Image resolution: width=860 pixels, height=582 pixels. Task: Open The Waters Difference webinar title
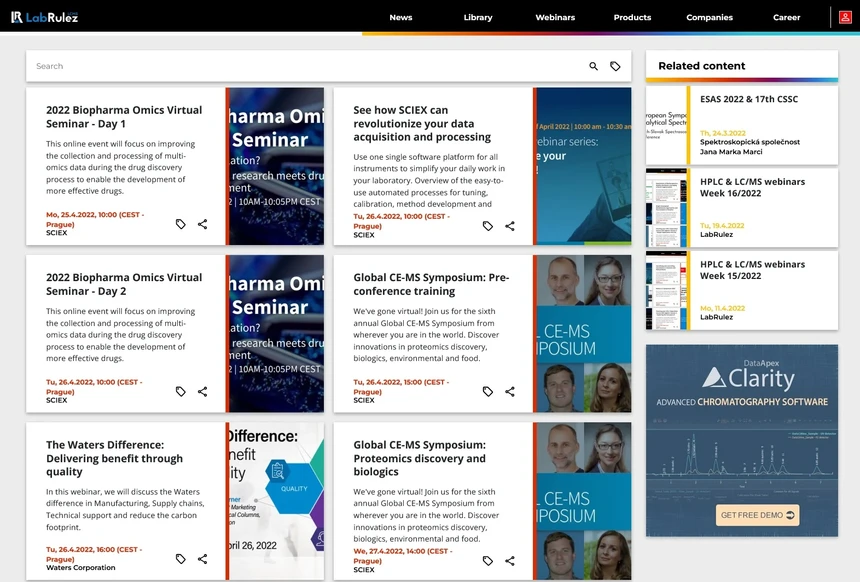click(114, 458)
